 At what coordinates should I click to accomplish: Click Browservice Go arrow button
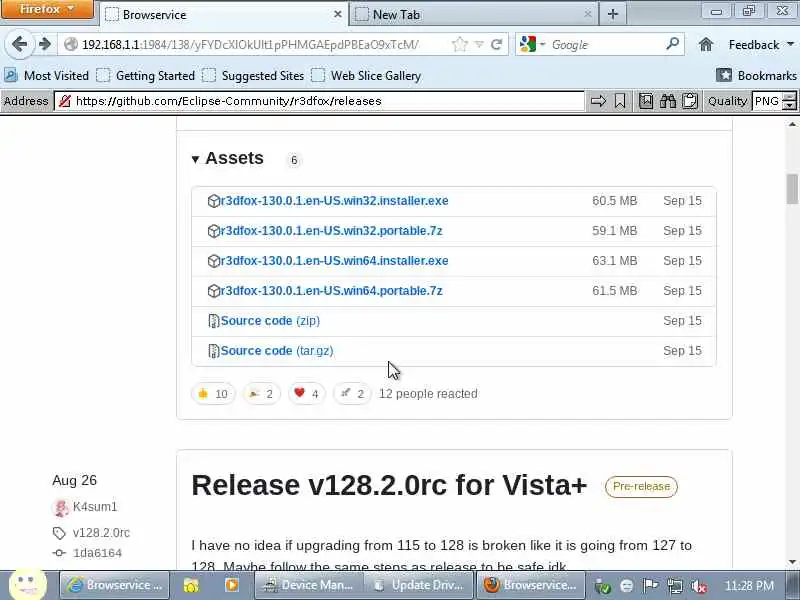pyautogui.click(x=598, y=101)
